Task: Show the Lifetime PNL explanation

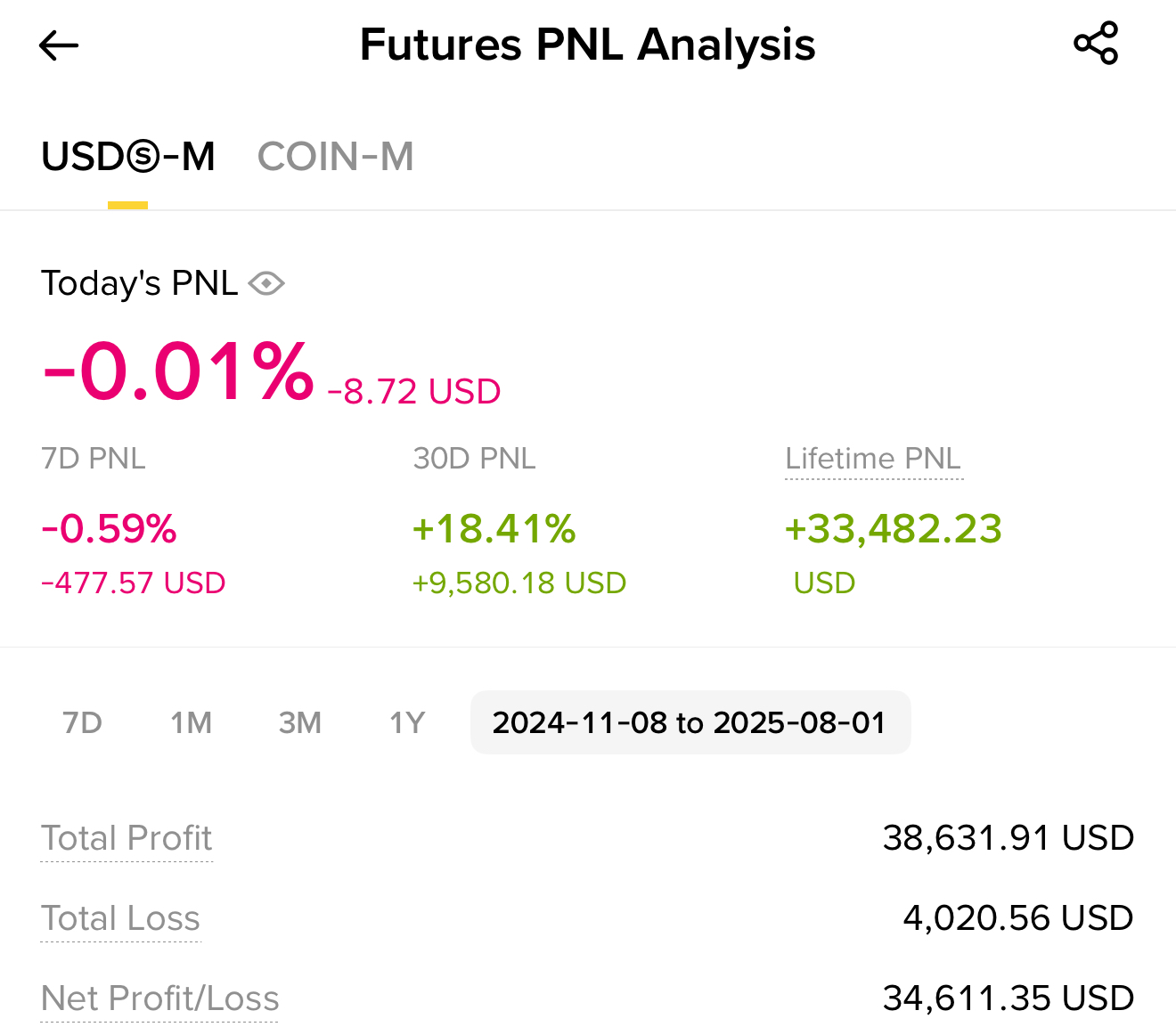Action: 873,459
